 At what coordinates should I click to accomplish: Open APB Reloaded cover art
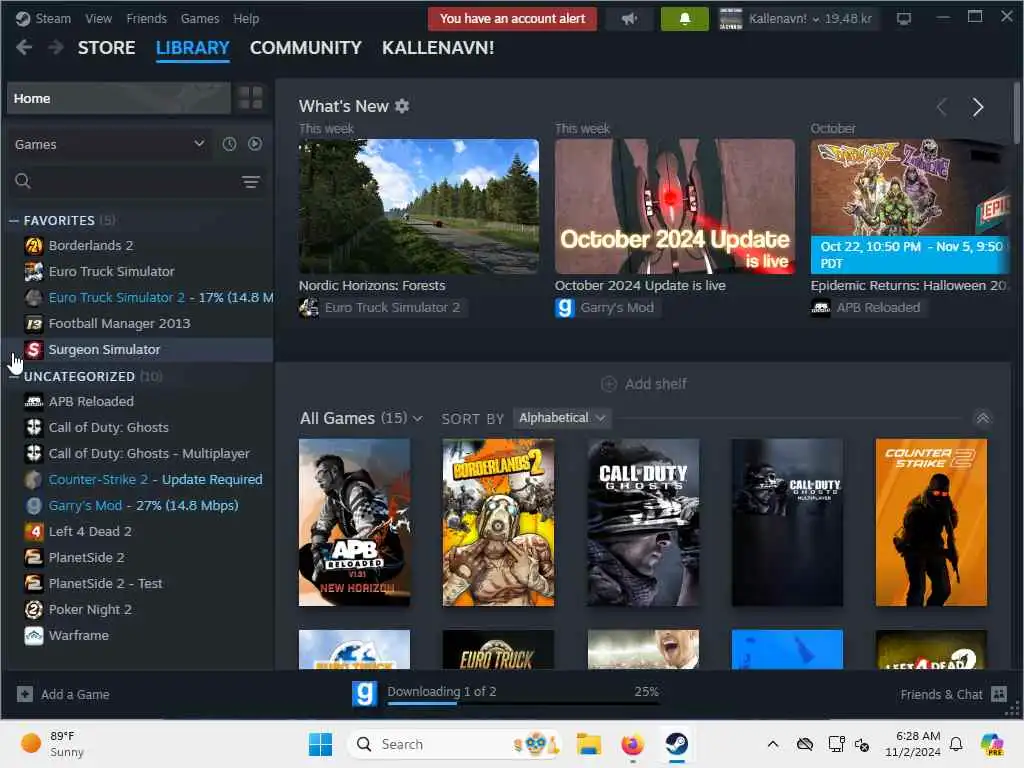pyautogui.click(x=355, y=522)
